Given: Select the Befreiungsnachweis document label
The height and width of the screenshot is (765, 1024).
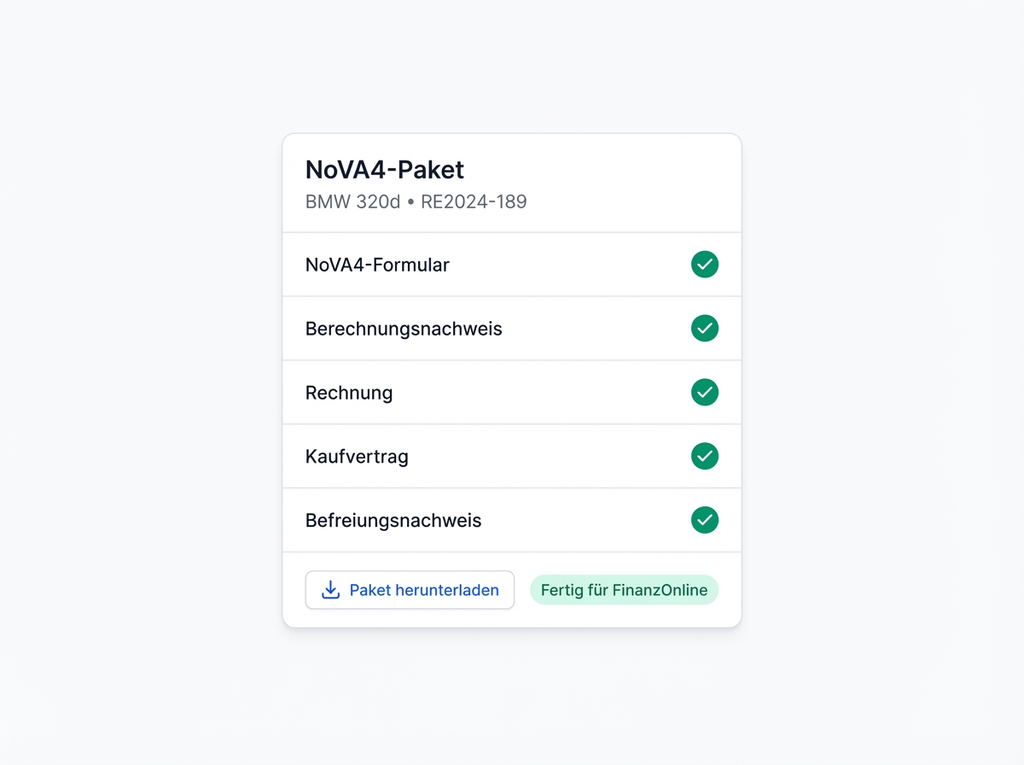Looking at the screenshot, I should 393,521.
